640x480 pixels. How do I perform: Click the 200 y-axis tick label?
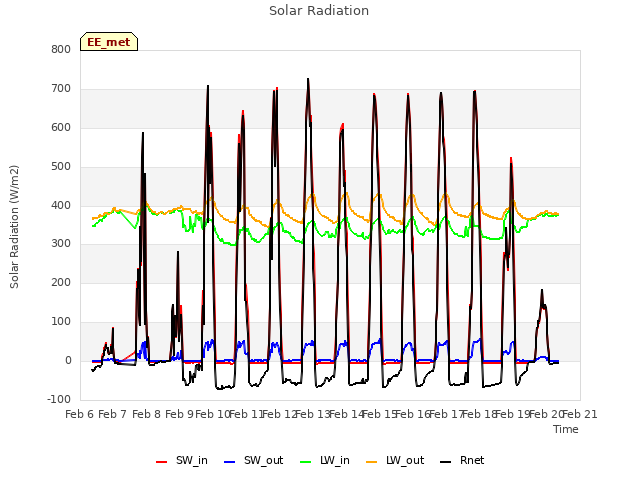[61, 282]
